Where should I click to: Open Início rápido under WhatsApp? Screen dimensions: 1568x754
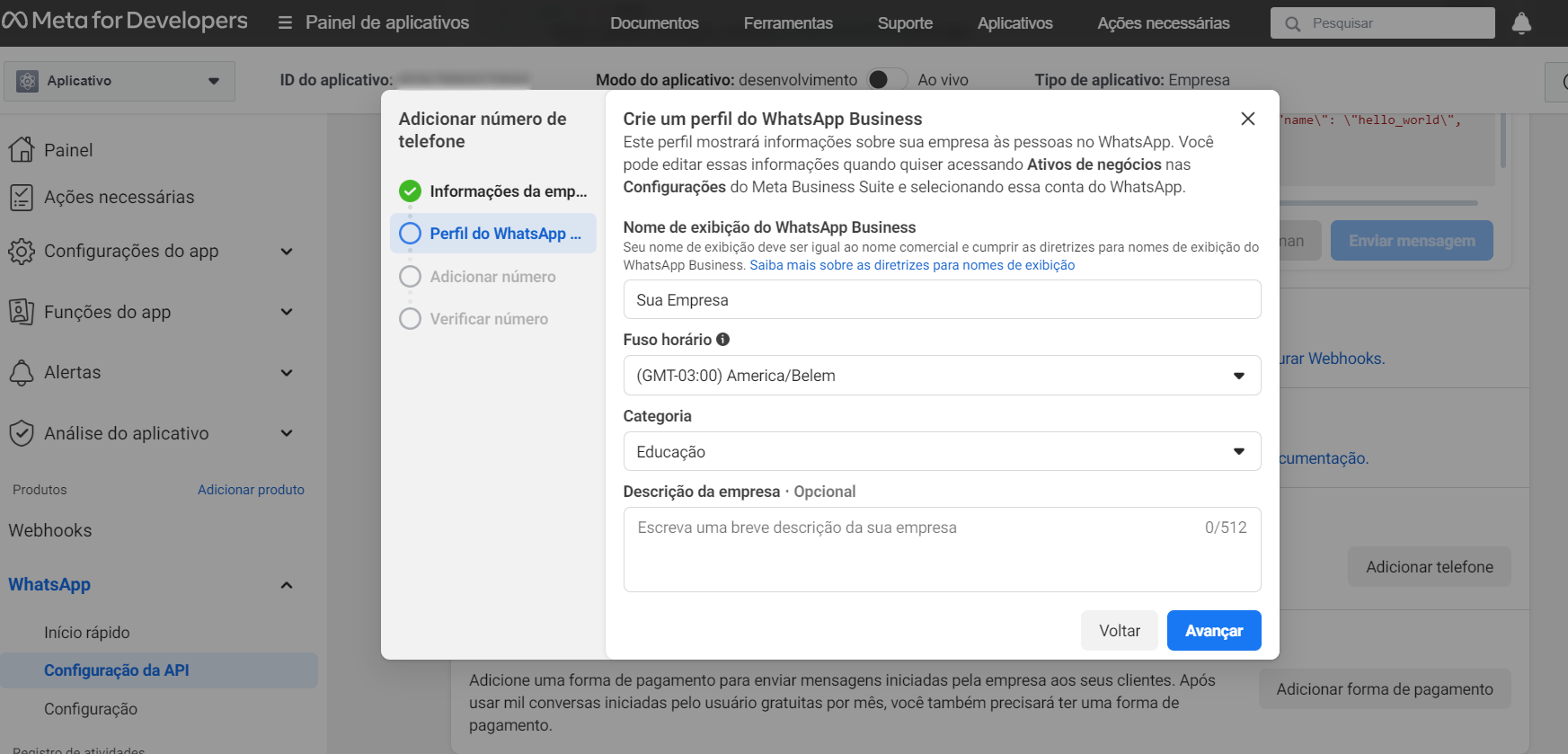87,633
